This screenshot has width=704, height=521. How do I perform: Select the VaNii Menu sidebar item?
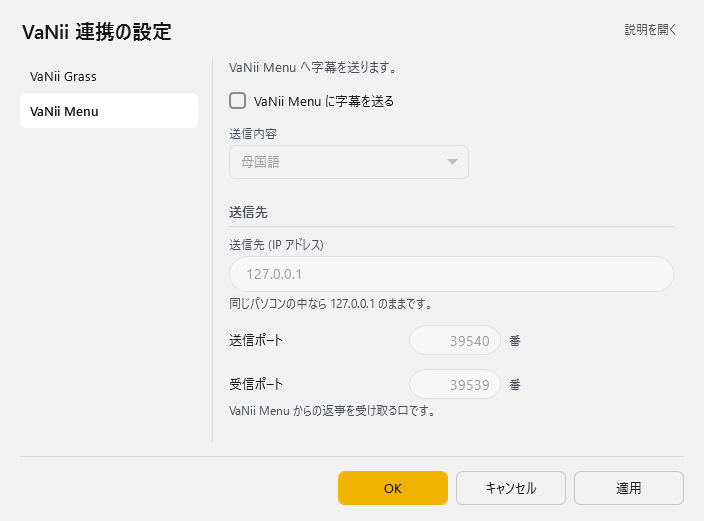(x=109, y=111)
